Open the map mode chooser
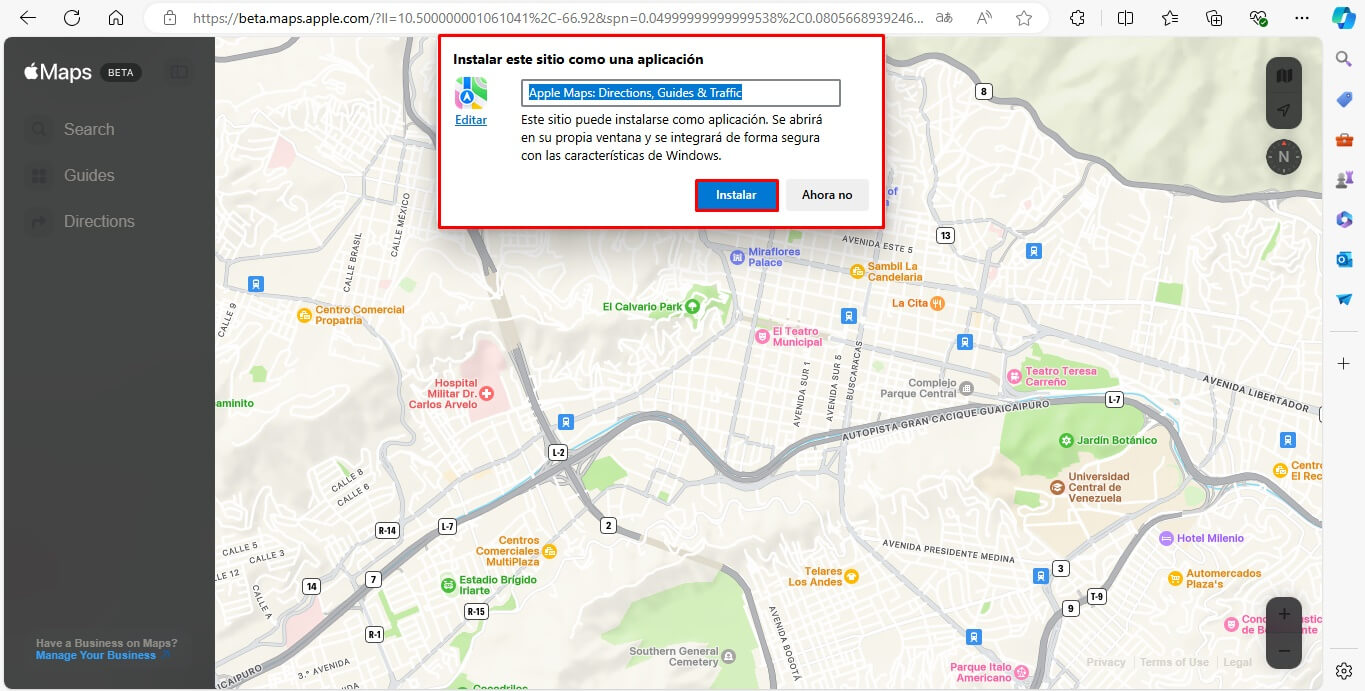1365x691 pixels. [x=1284, y=75]
